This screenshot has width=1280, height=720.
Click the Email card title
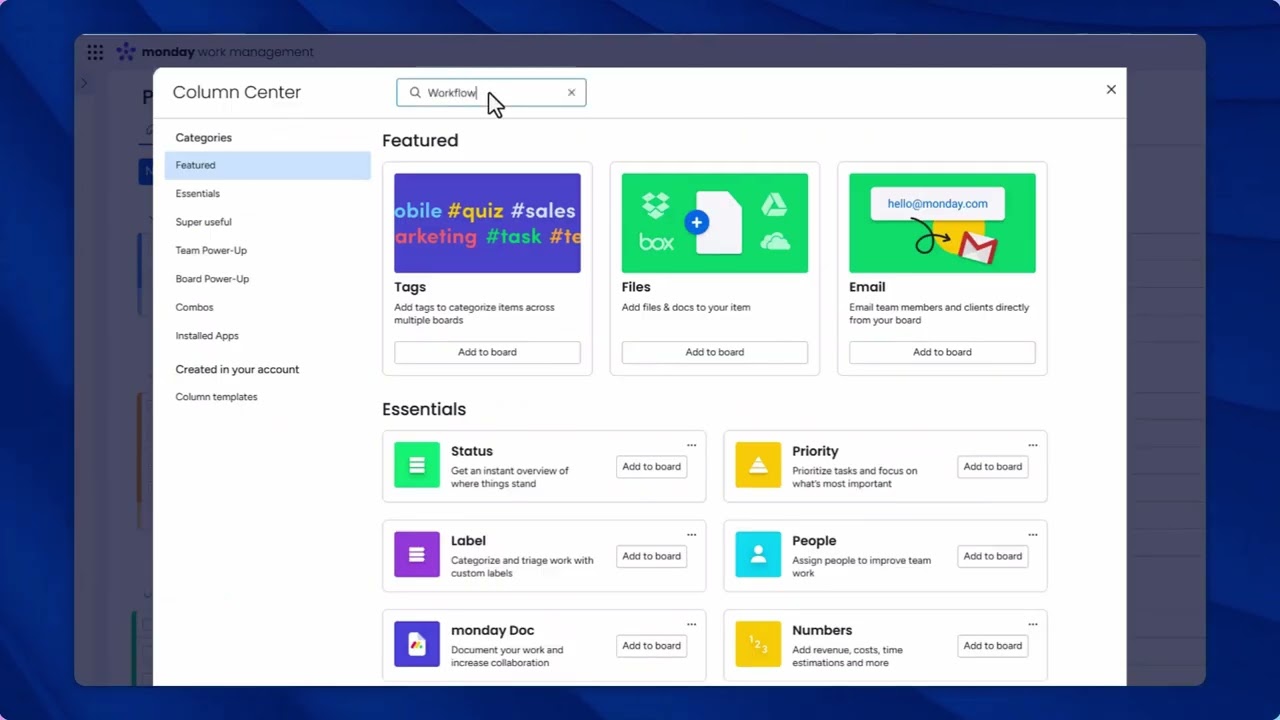(x=867, y=287)
